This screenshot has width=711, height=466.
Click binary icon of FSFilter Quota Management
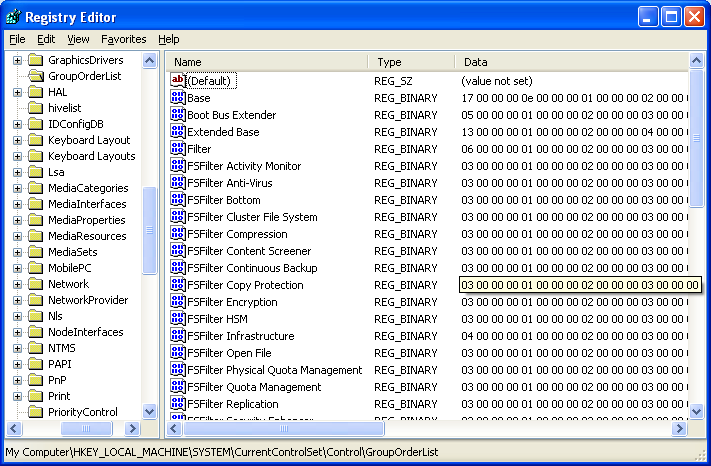[x=177, y=386]
